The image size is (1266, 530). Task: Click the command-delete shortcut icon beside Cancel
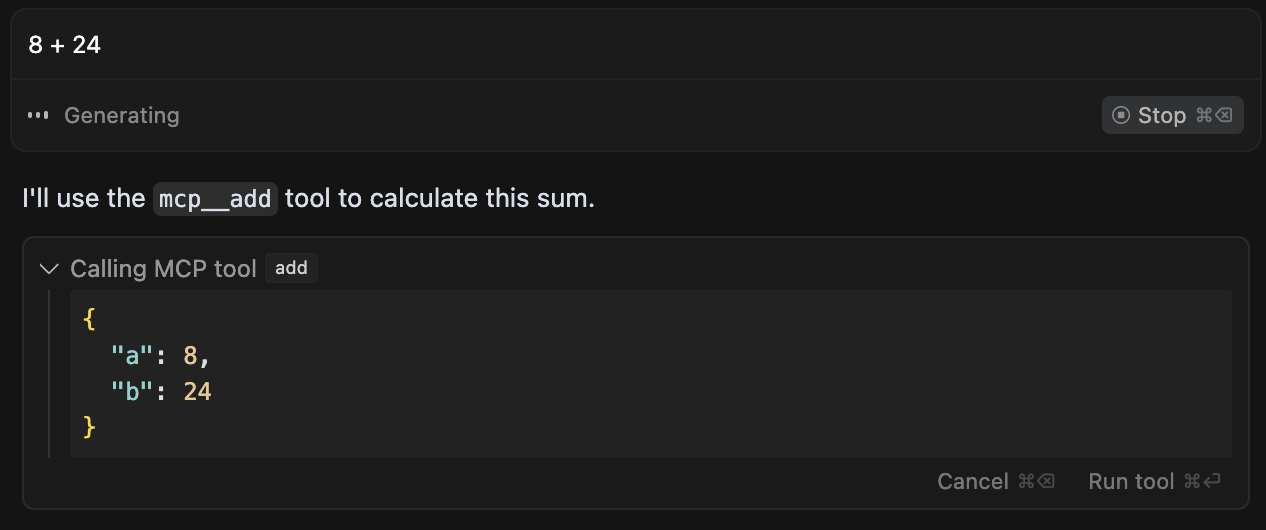1036,481
